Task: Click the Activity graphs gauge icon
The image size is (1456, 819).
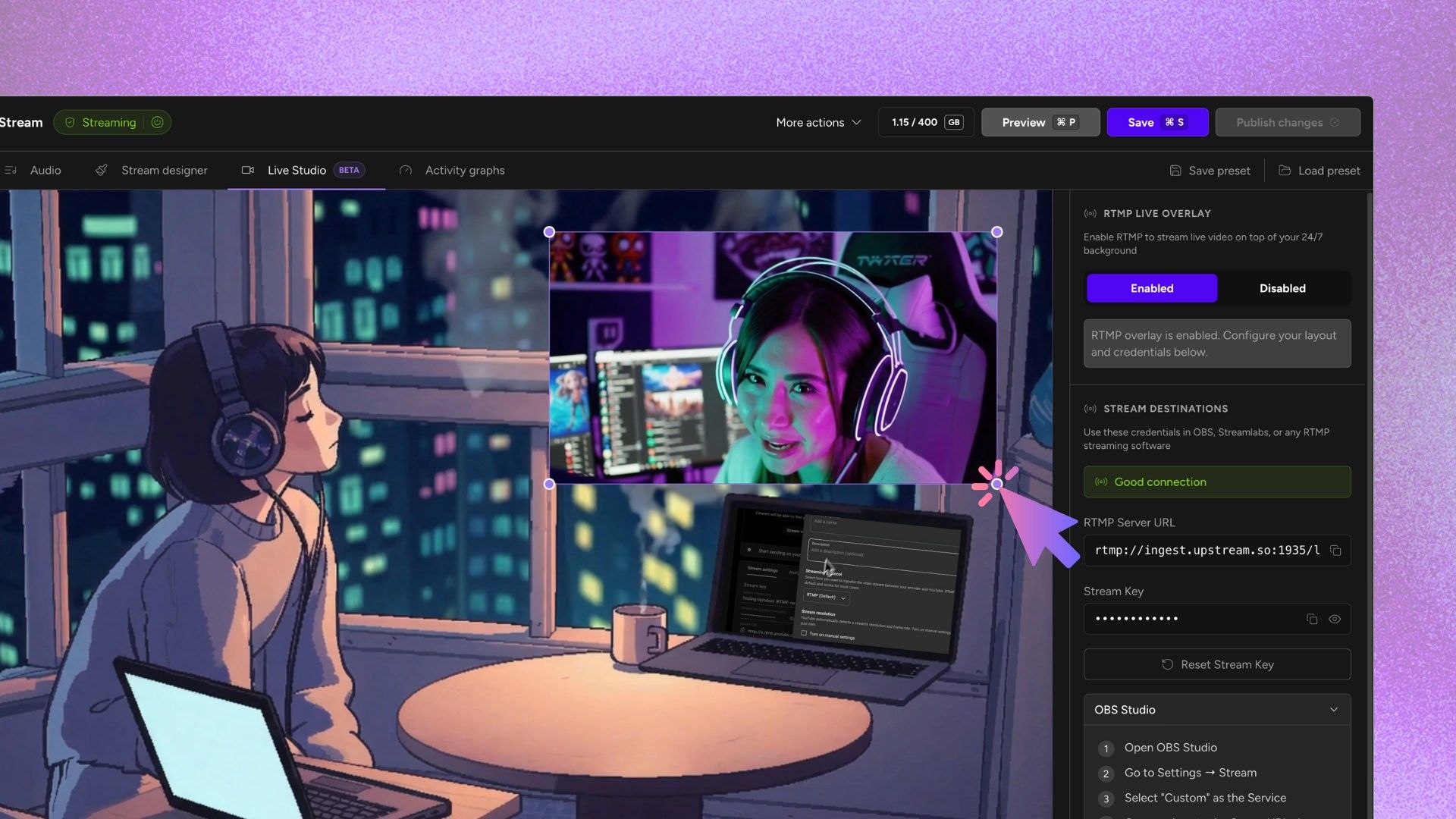Action: (x=405, y=170)
